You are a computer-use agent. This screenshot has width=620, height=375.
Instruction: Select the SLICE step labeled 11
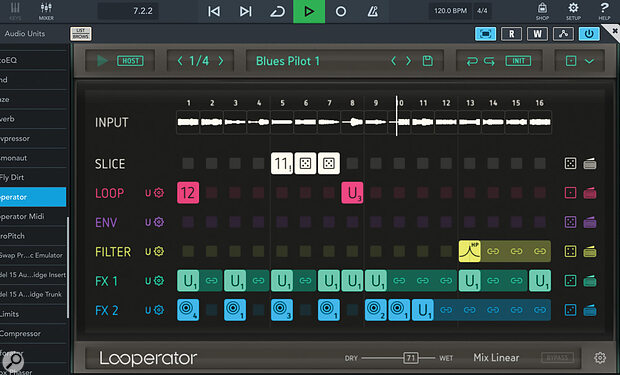[282, 163]
